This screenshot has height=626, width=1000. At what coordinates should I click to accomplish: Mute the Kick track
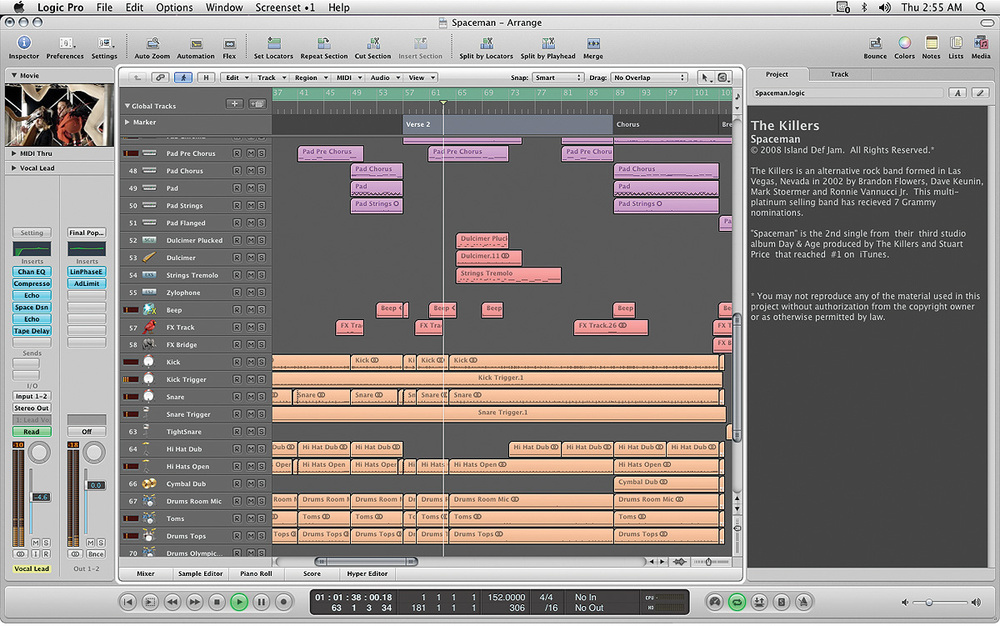click(x=250, y=362)
